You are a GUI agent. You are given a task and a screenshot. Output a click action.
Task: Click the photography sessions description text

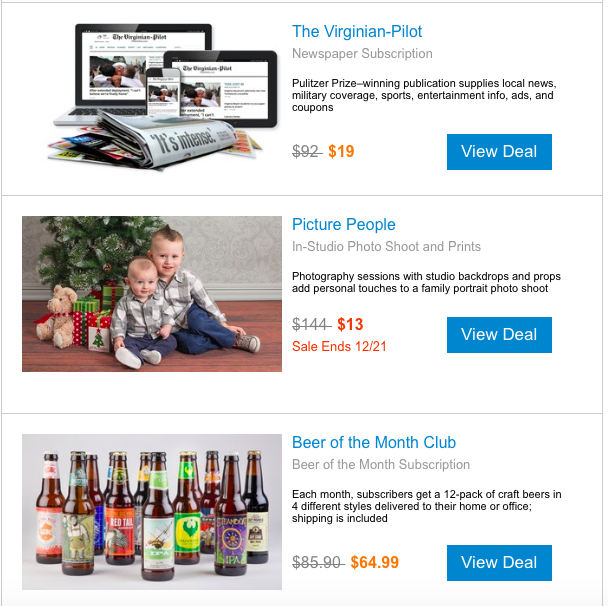[x=426, y=282]
